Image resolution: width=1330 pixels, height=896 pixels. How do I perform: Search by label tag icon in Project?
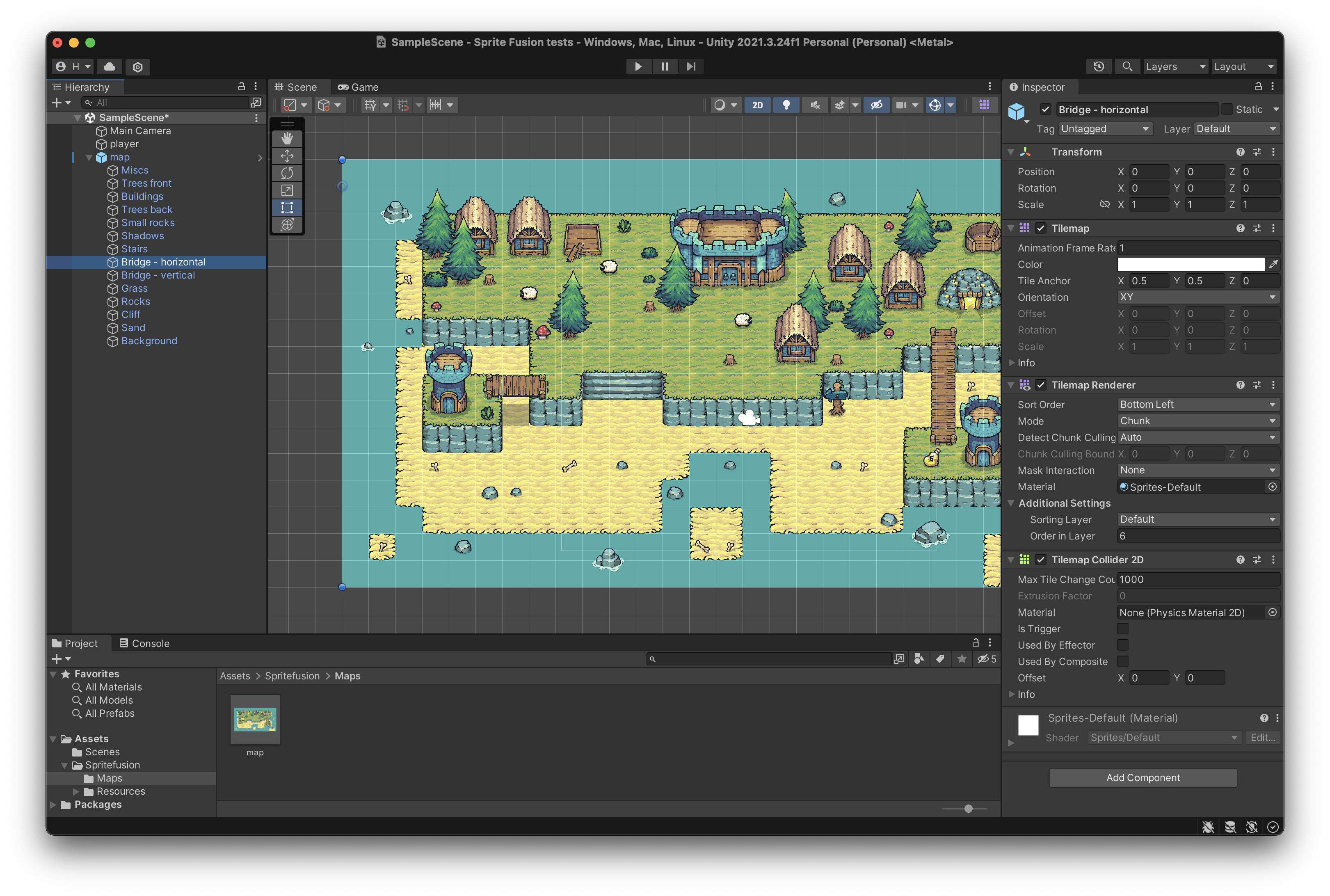coord(940,659)
